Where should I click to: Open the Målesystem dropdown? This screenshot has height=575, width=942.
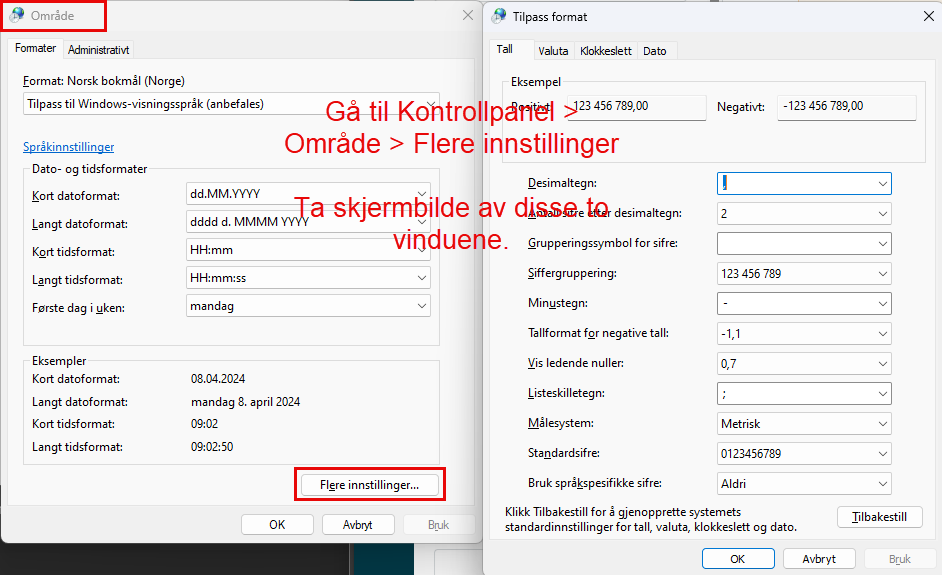click(x=882, y=424)
